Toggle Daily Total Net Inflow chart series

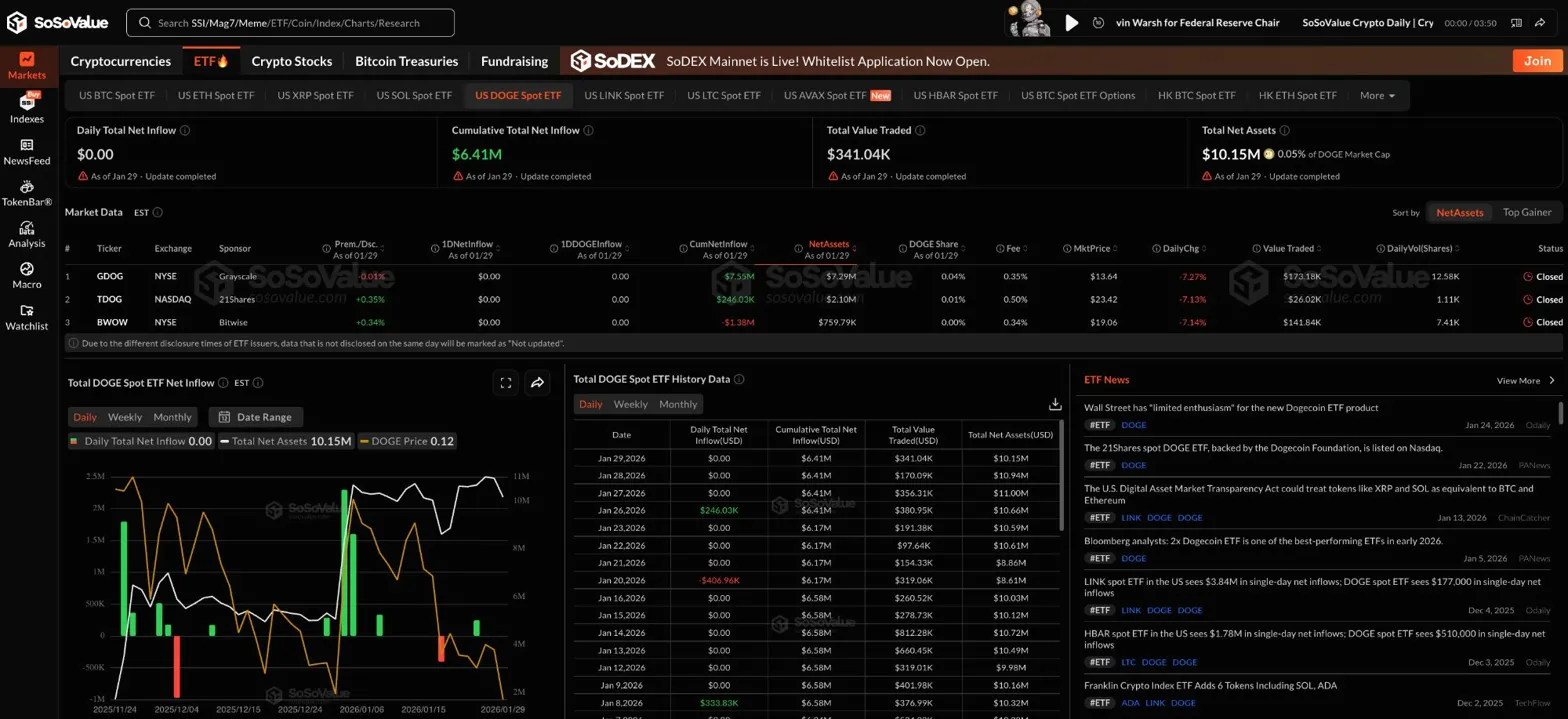(x=140, y=441)
